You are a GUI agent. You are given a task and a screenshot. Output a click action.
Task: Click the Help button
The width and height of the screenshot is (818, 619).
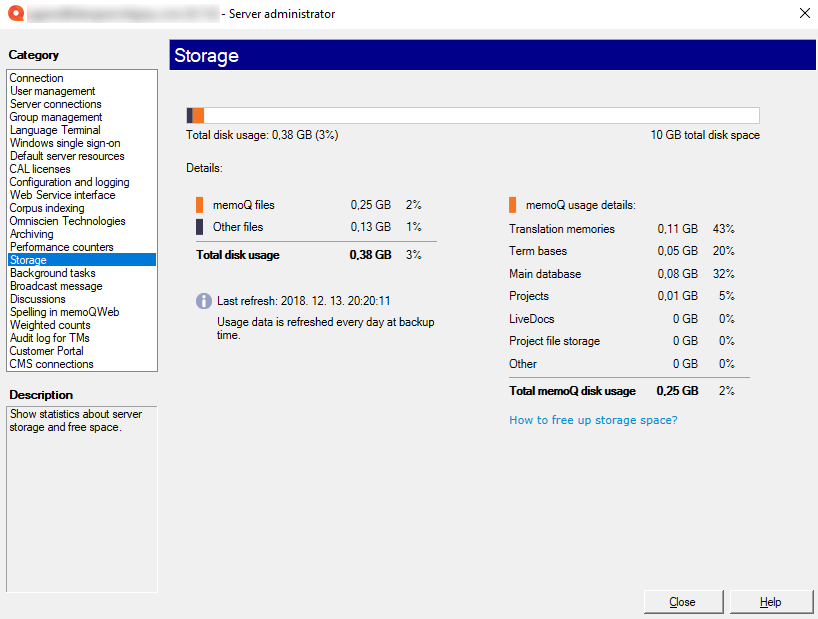pyautogui.click(x=771, y=601)
